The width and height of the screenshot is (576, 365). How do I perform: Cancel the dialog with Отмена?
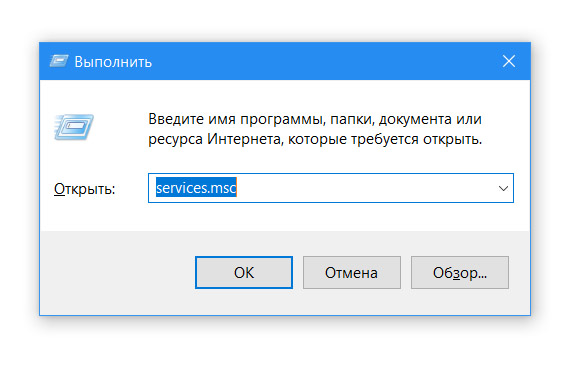pos(352,272)
